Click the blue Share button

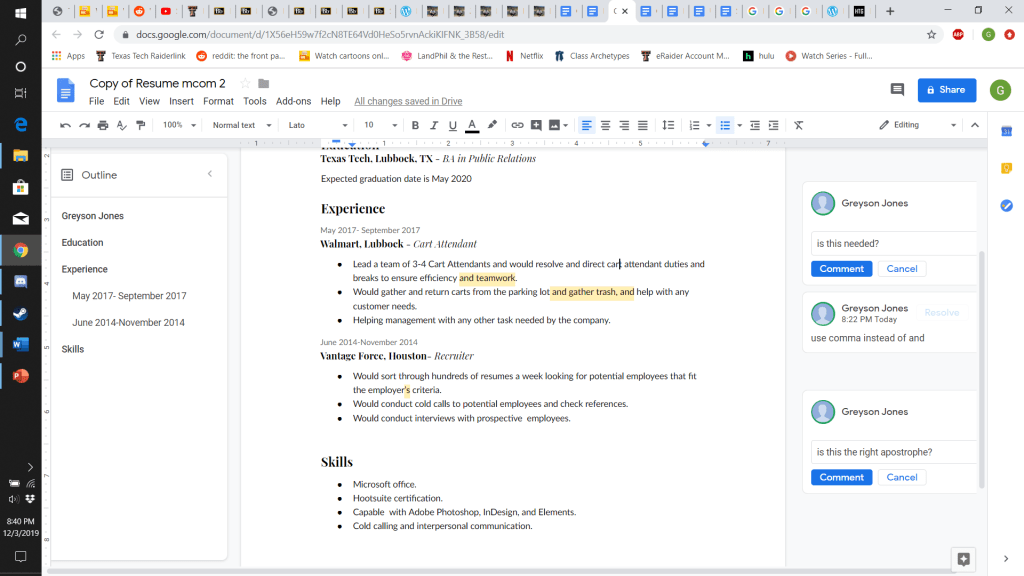click(x=946, y=90)
